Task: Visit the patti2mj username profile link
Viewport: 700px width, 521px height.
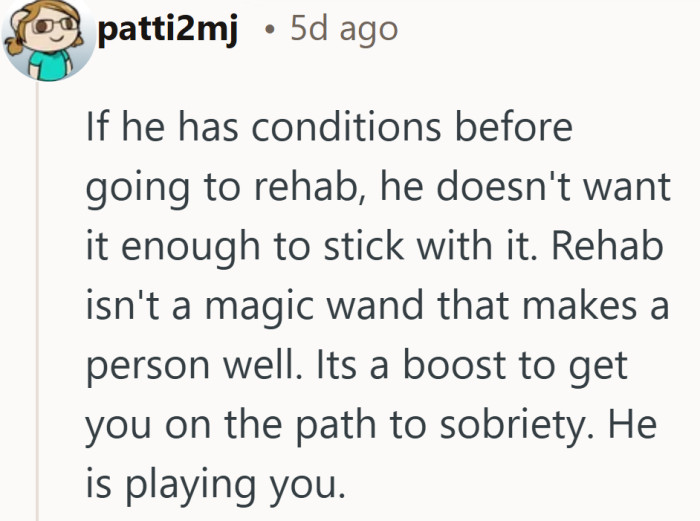Action: click(167, 30)
